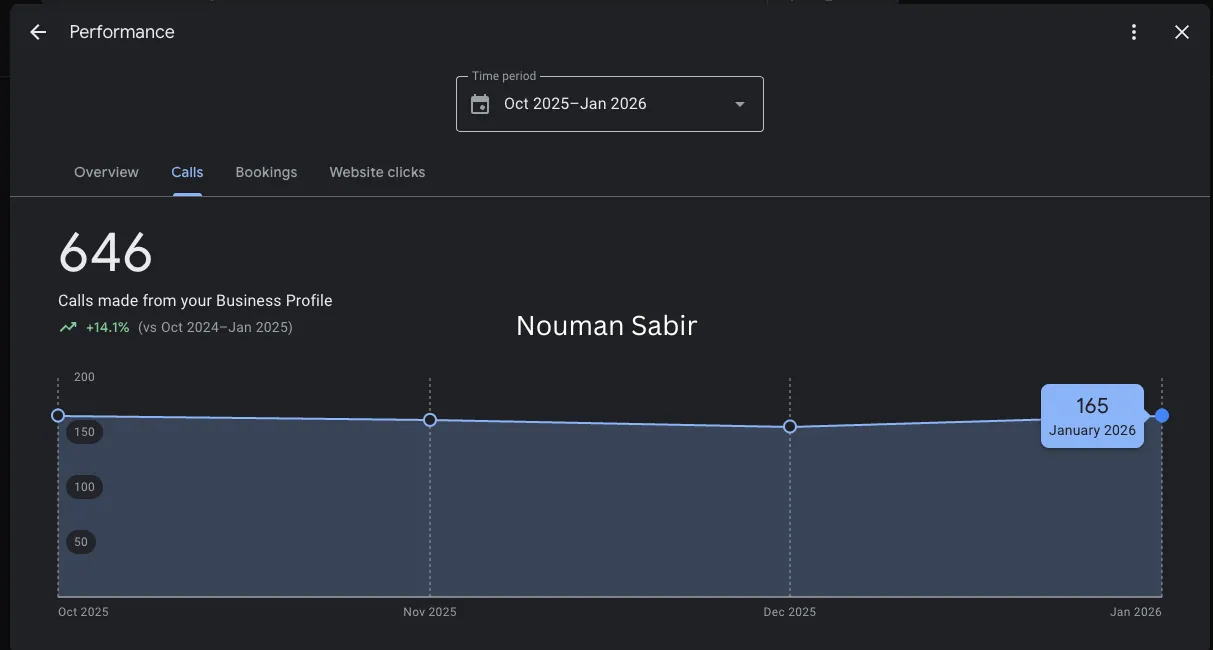Click the 165 January 2026 tooltip
This screenshot has height=650, width=1213.
(1092, 416)
